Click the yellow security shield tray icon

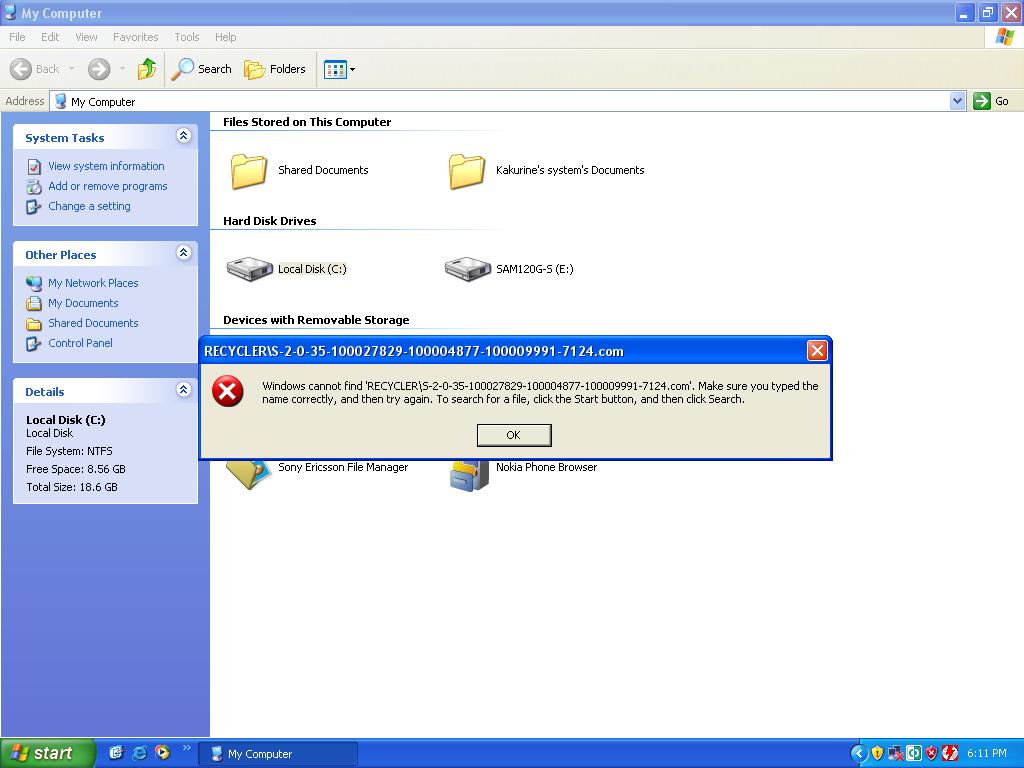coord(878,754)
